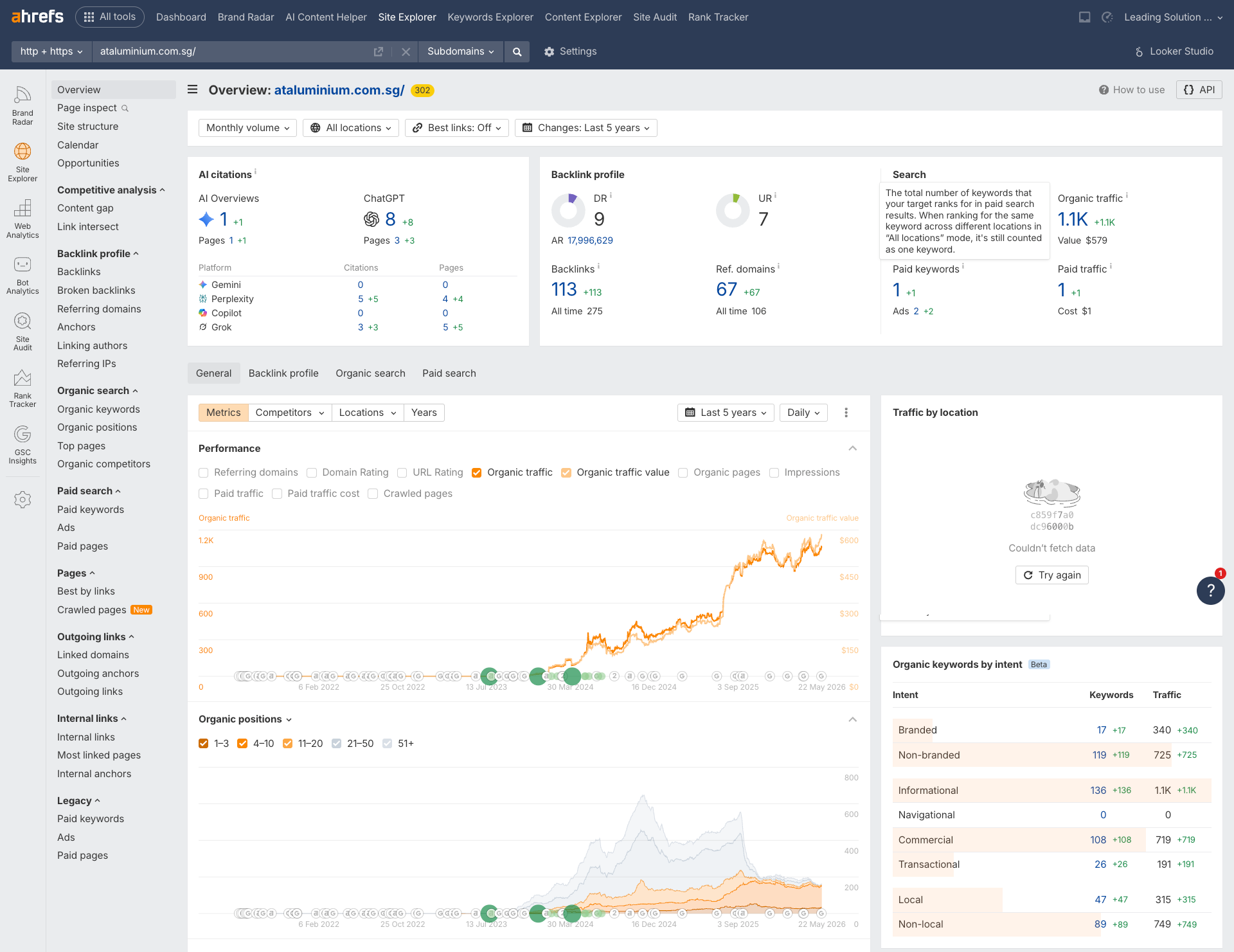Toggle the hamburger menu beside Overview
Viewport: 1234px width, 952px height.
pos(192,89)
